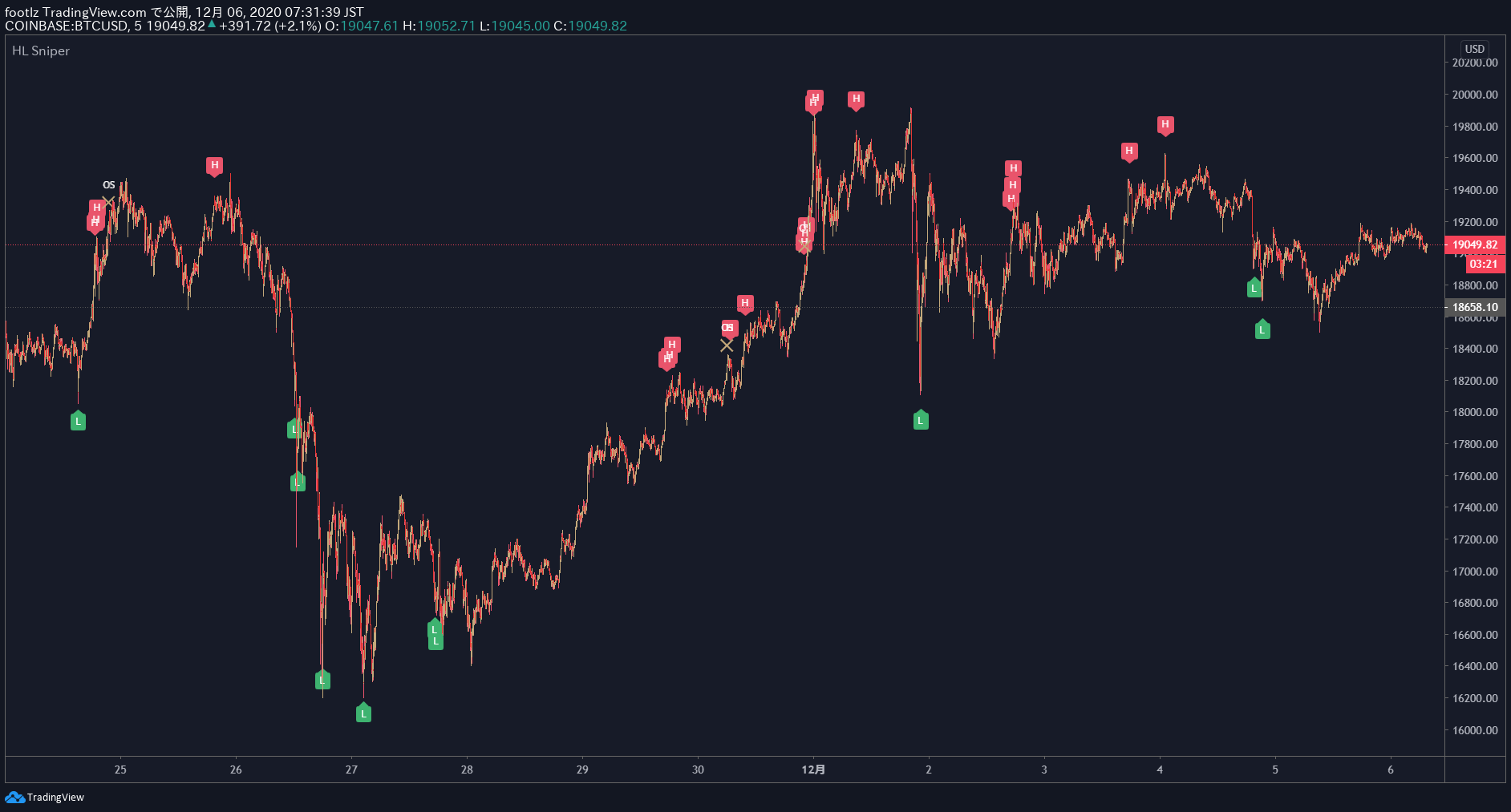Click the O: 19047.61 open value in header
The width and height of the screenshot is (1511, 812).
(362, 26)
